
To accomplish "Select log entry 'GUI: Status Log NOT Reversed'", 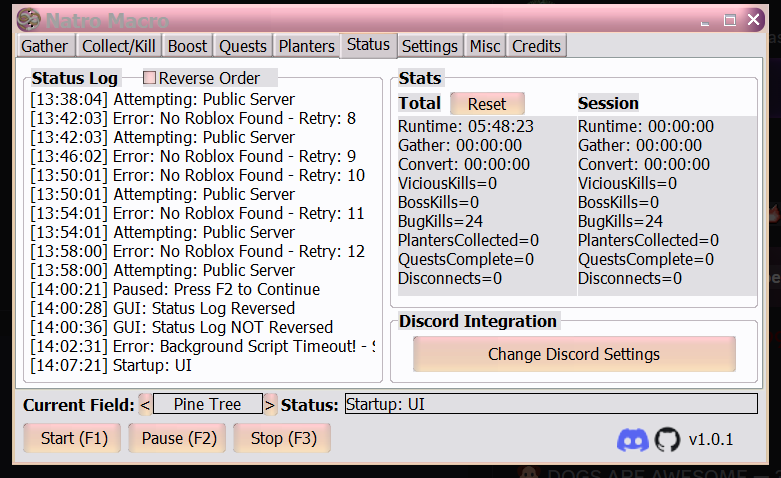I will (181, 327).
